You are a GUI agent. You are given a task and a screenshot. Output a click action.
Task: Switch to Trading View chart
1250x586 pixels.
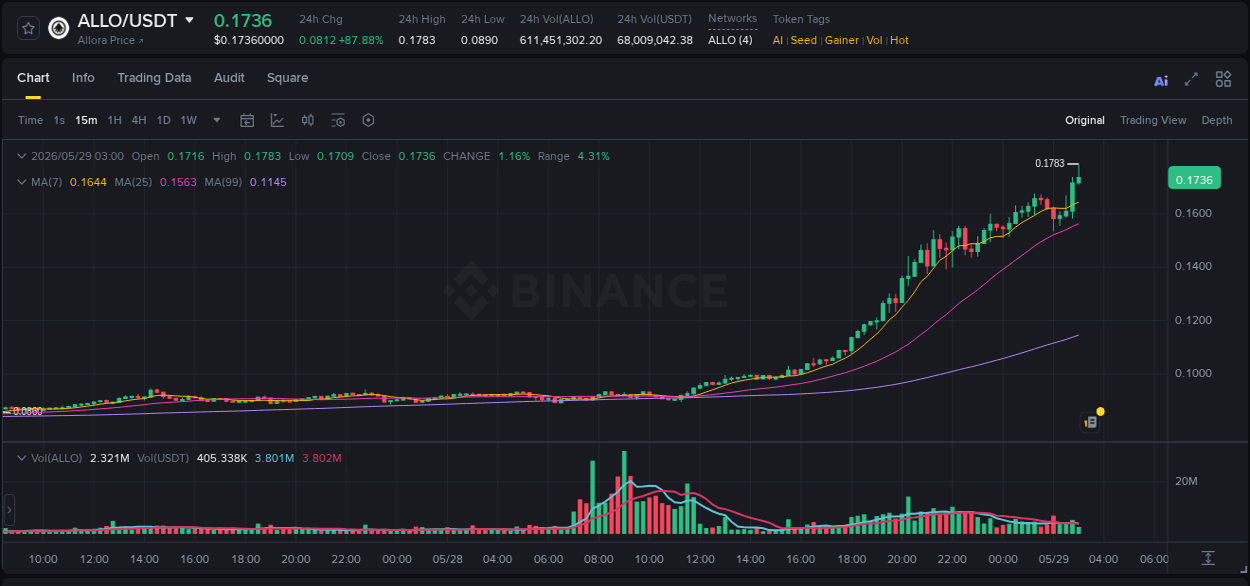(x=1153, y=120)
